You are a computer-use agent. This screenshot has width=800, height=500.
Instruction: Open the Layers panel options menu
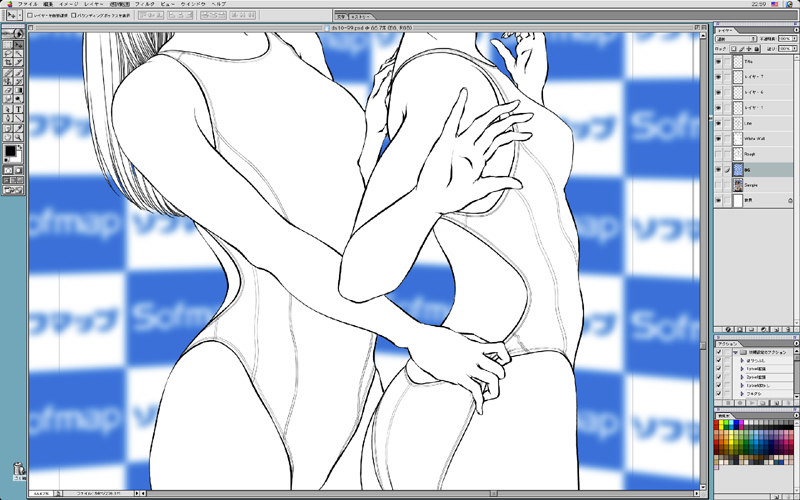pos(796,30)
